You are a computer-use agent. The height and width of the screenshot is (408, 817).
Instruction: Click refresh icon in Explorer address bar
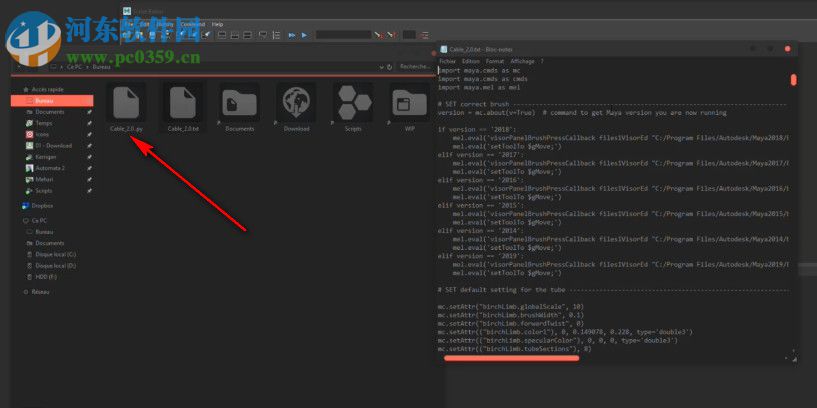tap(389, 67)
